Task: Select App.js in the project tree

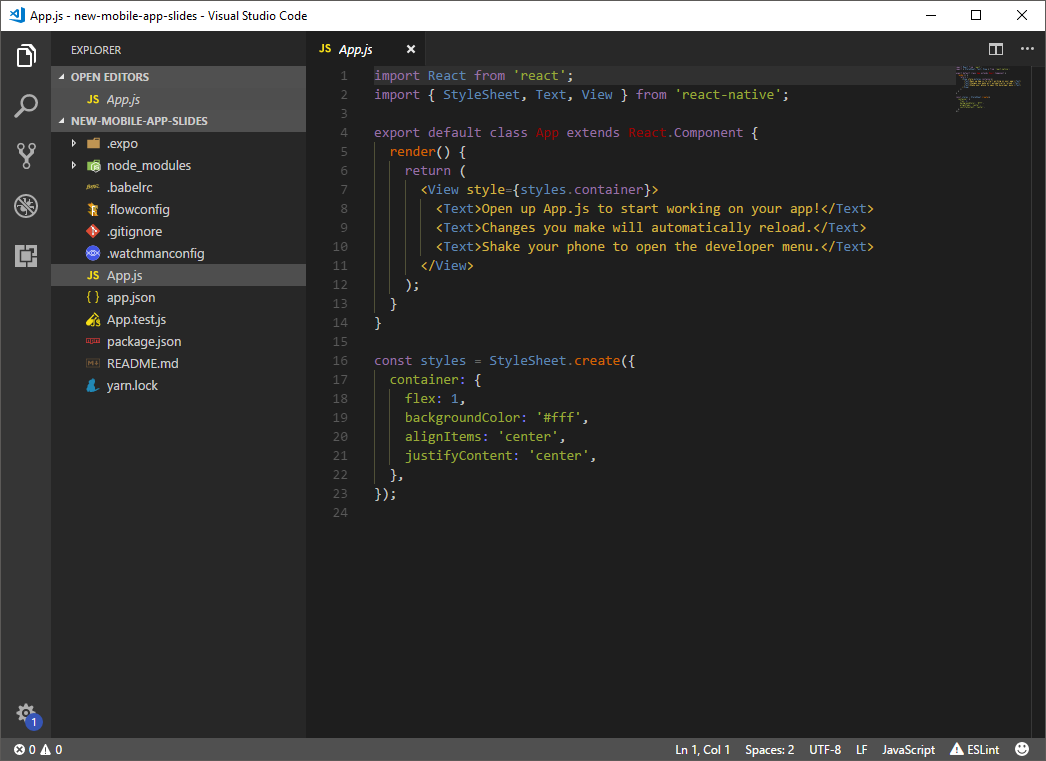Action: pyautogui.click(x=179, y=275)
